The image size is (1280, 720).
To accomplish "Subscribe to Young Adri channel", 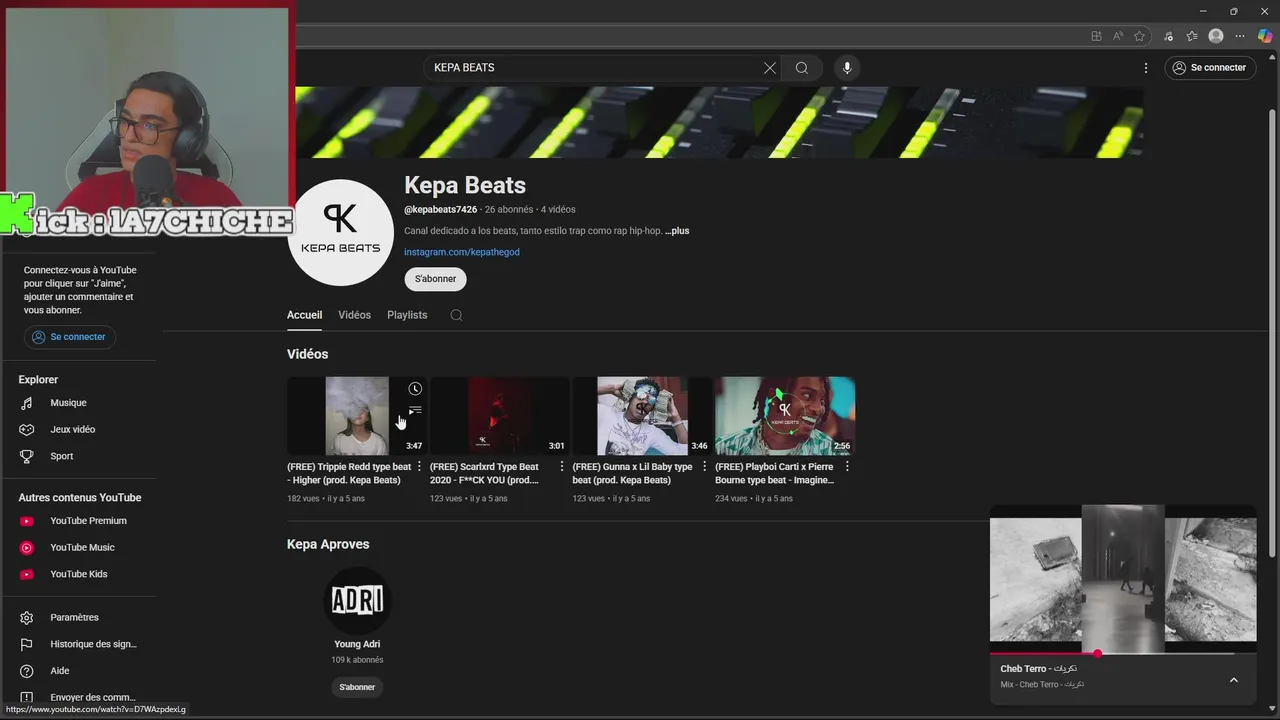I will point(357,687).
